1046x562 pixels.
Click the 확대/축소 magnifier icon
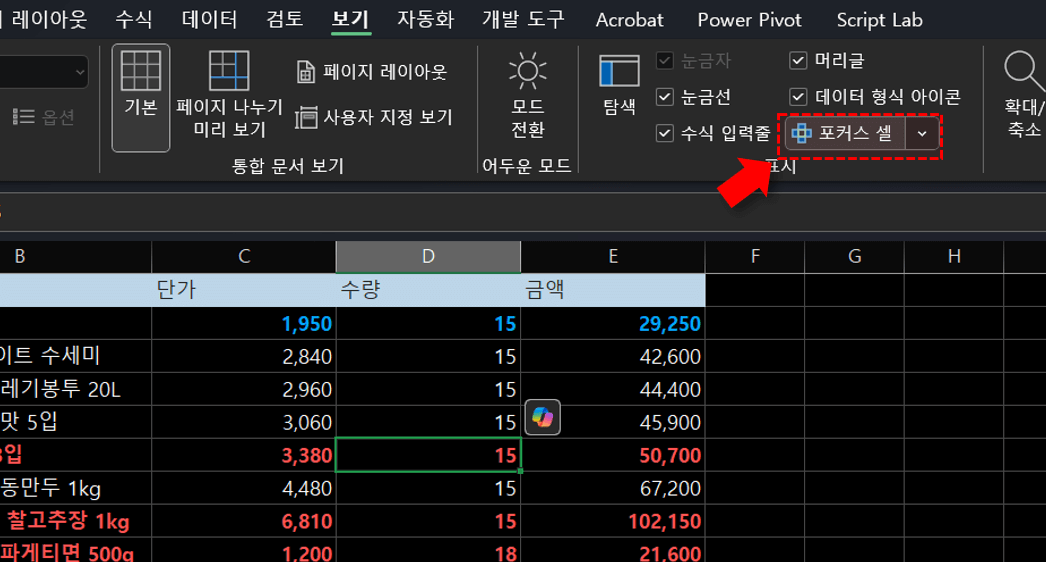tap(1024, 73)
